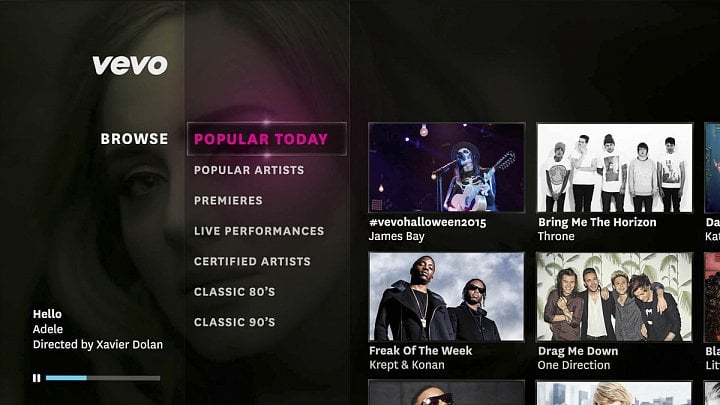
Task: Click the Browse heading
Action: click(x=134, y=139)
